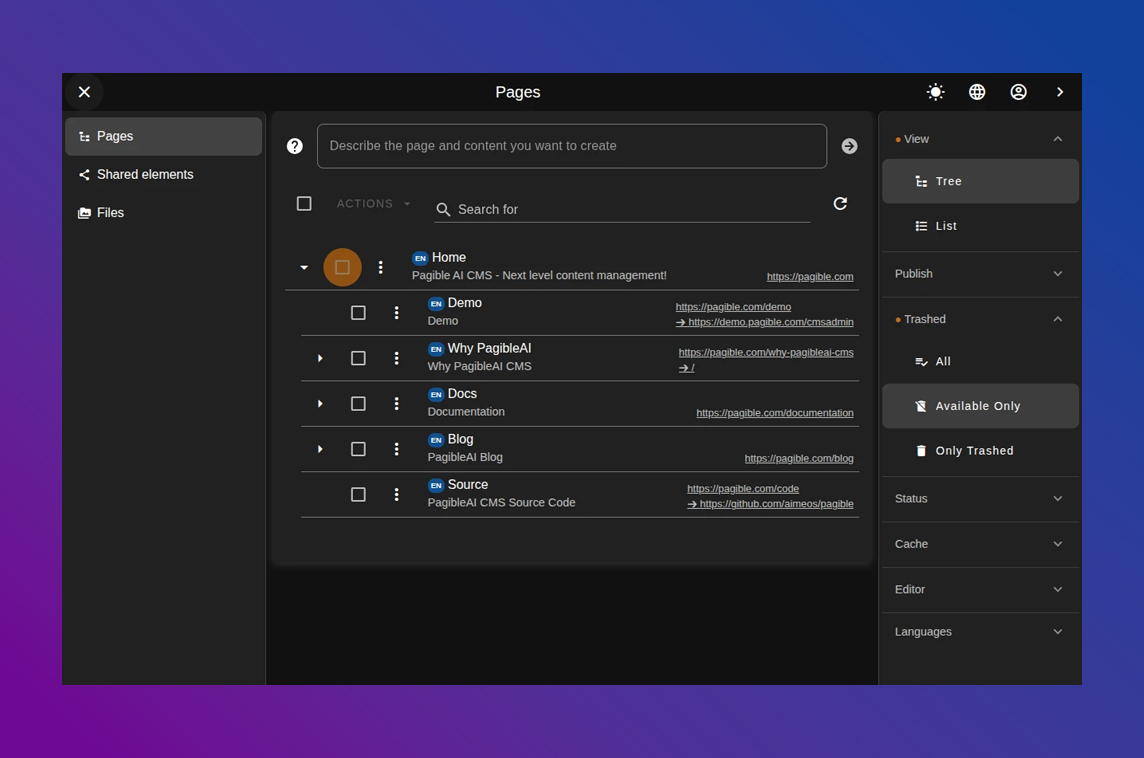The width and height of the screenshot is (1144, 758).
Task: Toggle the light/dark theme sun icon
Action: [x=935, y=92]
